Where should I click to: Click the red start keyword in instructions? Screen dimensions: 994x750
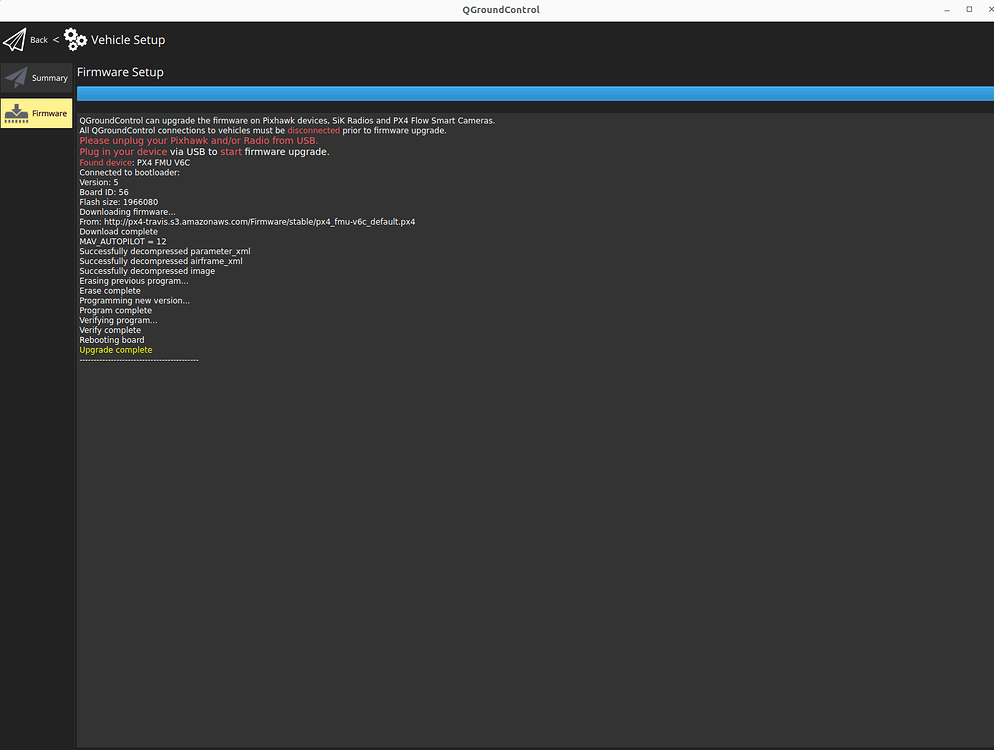coord(231,151)
